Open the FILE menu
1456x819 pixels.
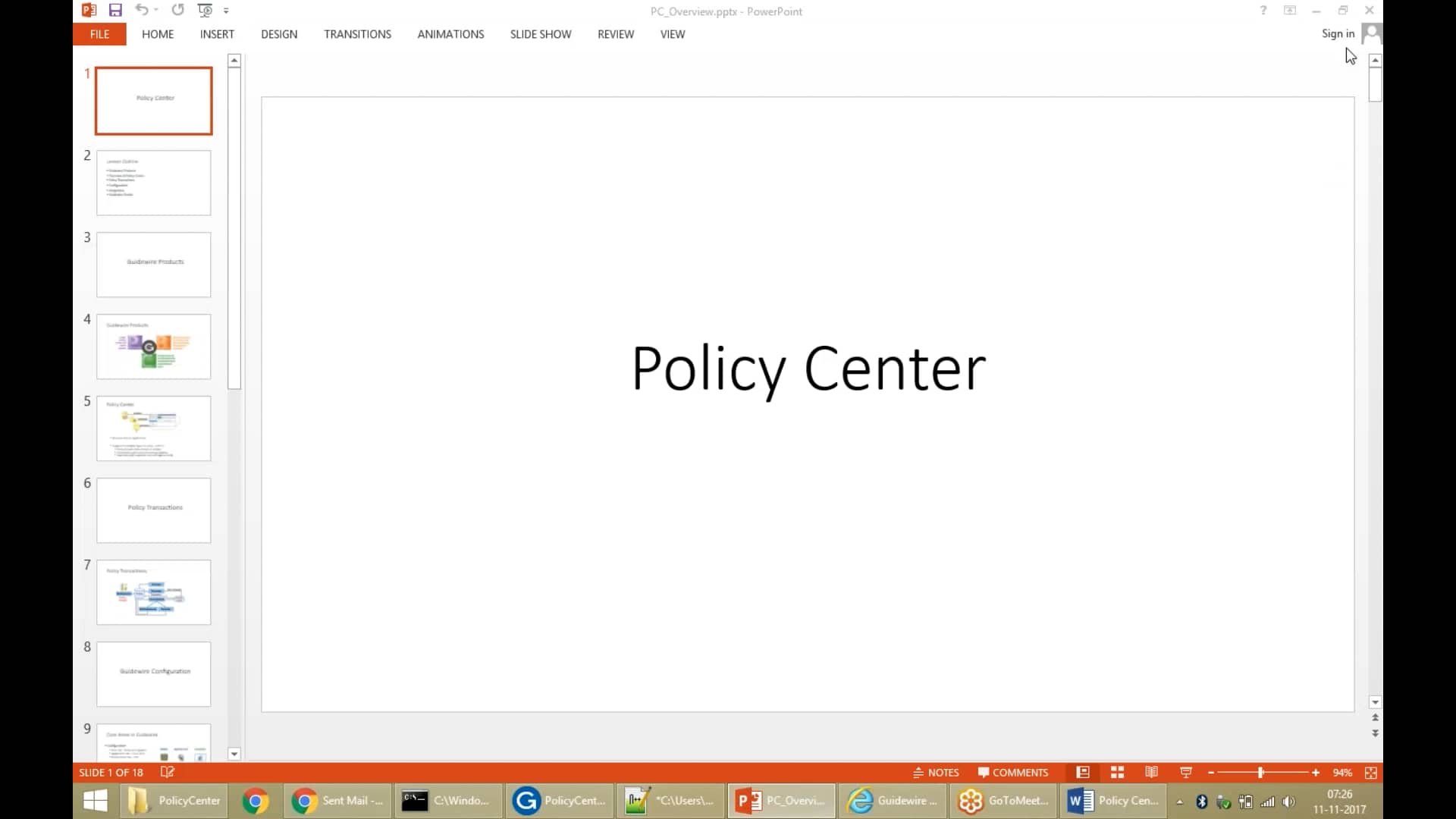99,34
